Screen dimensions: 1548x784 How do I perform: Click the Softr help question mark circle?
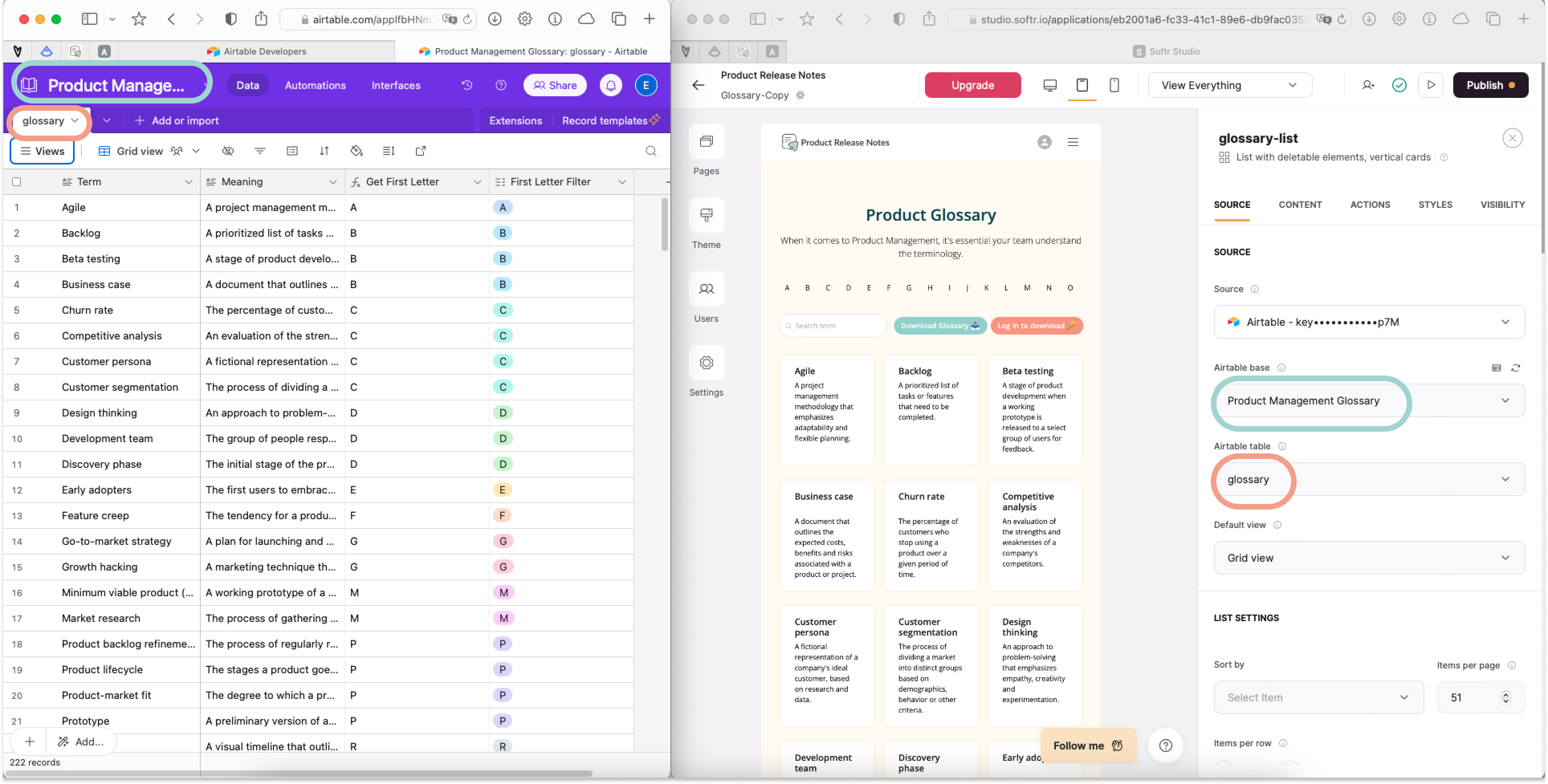pyautogui.click(x=1165, y=745)
